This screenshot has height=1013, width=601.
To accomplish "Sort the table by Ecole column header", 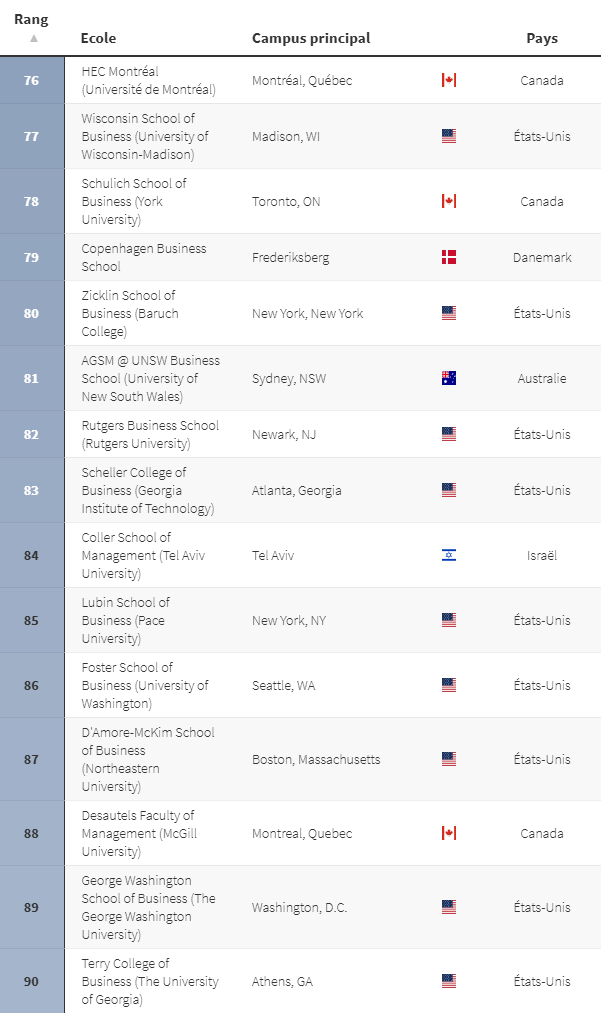I will pos(98,38).
